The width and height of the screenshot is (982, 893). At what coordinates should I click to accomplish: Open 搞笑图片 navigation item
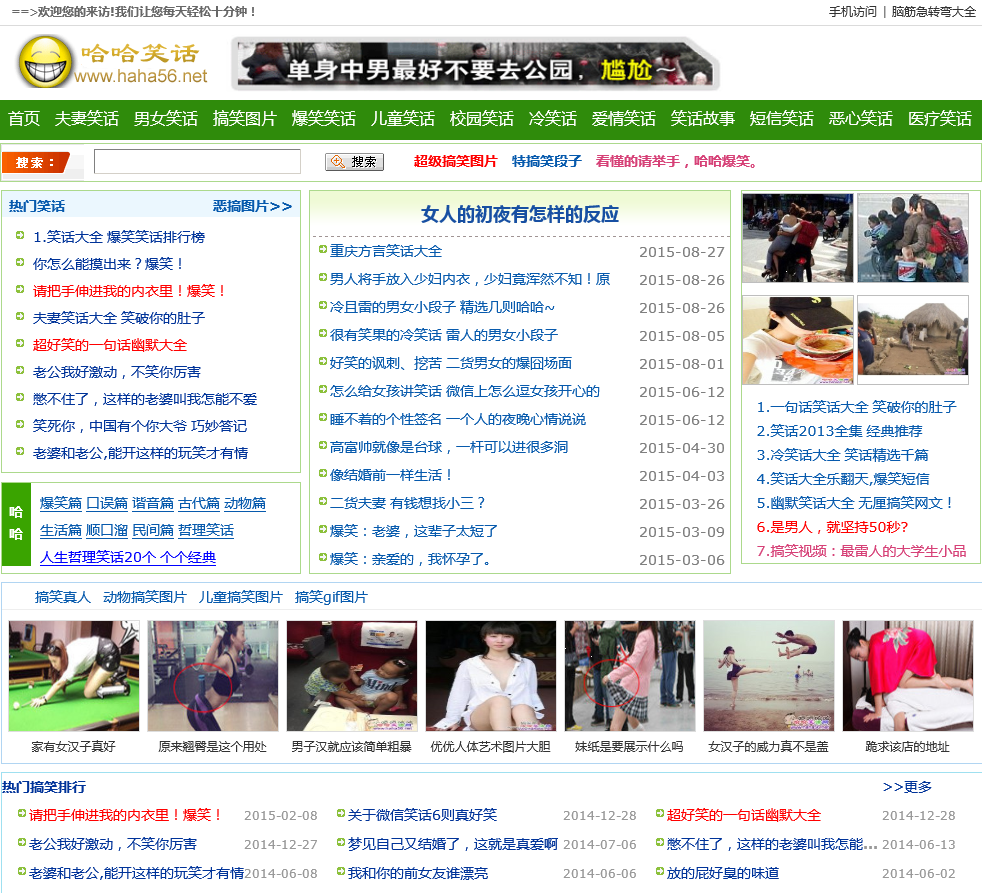[244, 118]
